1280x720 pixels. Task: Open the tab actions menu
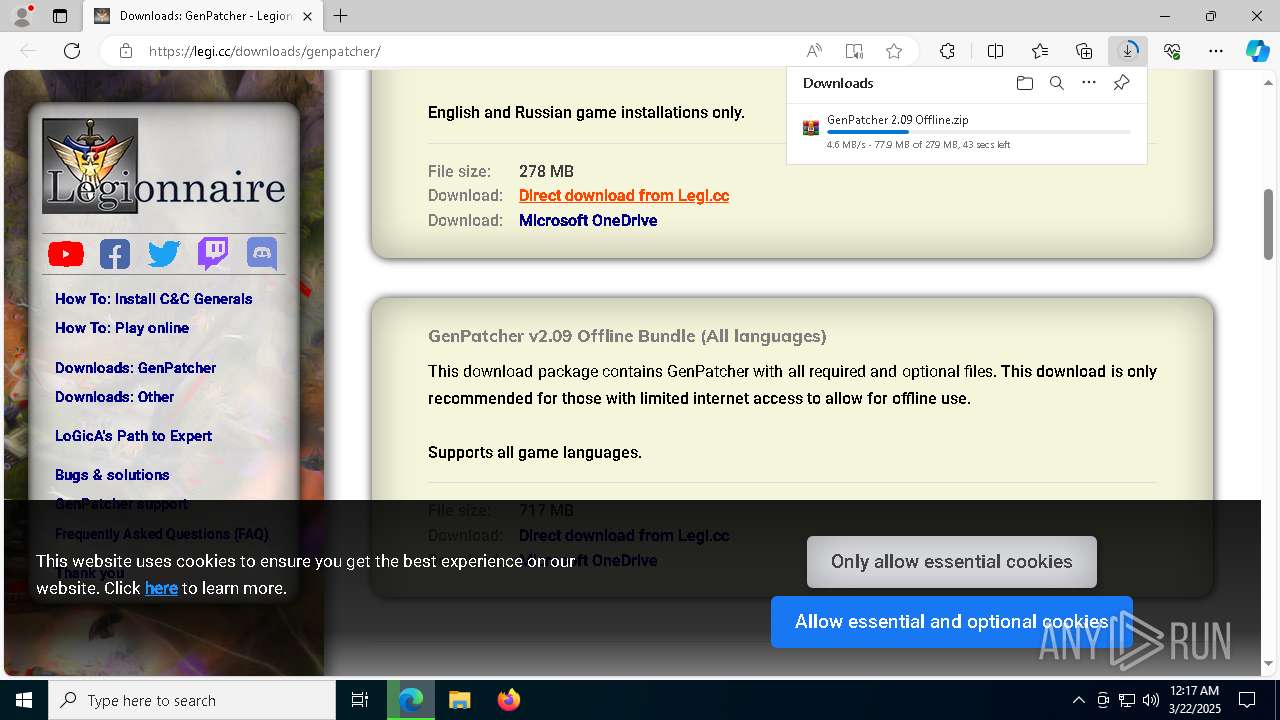click(60, 16)
